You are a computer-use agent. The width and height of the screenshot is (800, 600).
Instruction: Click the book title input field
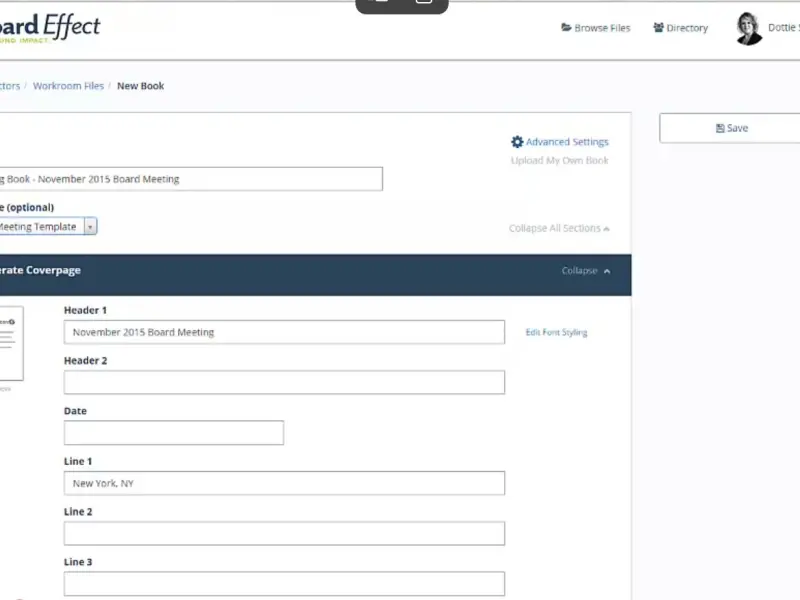tap(190, 179)
